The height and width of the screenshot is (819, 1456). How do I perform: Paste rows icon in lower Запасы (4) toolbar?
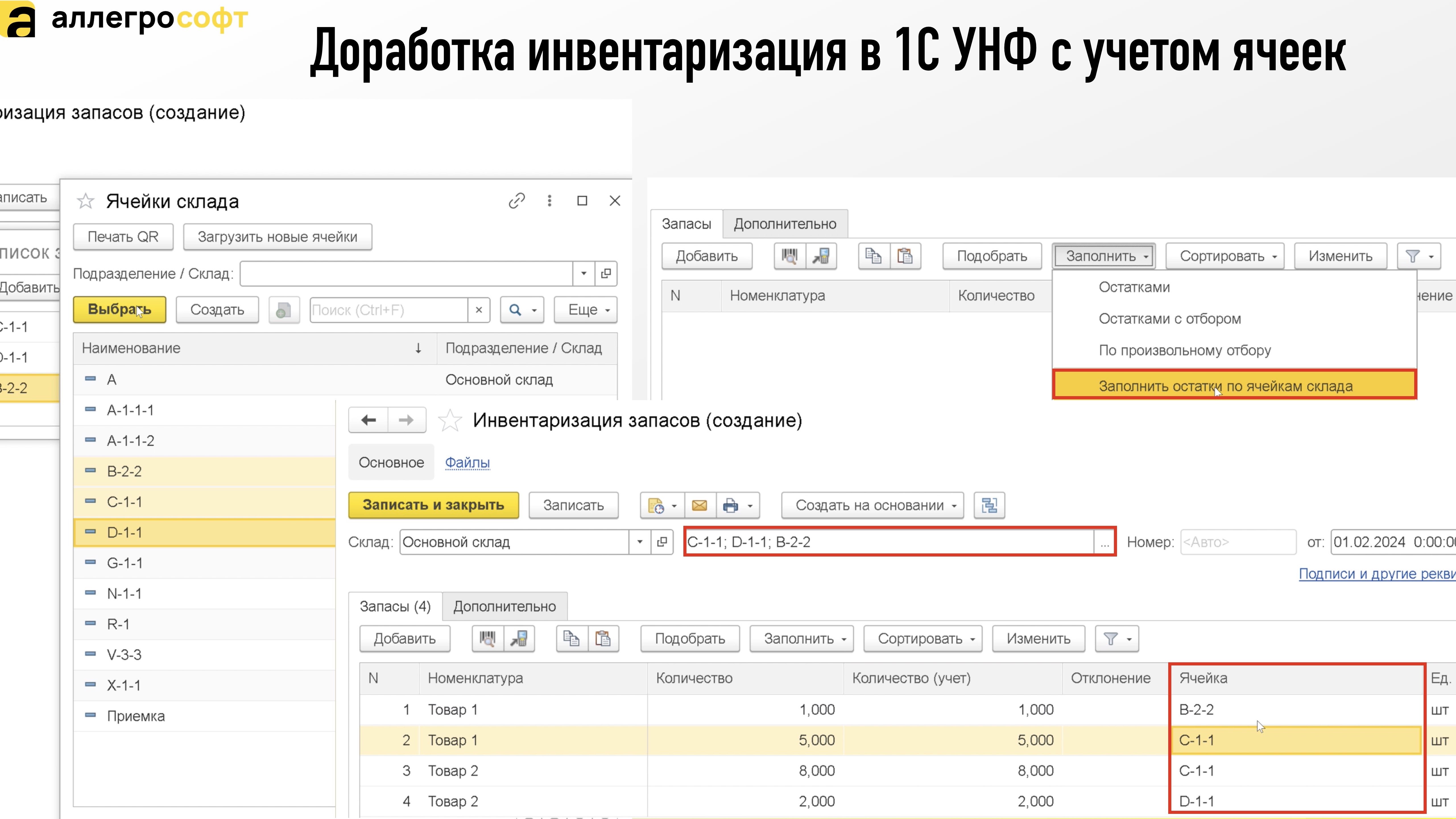tap(603, 639)
